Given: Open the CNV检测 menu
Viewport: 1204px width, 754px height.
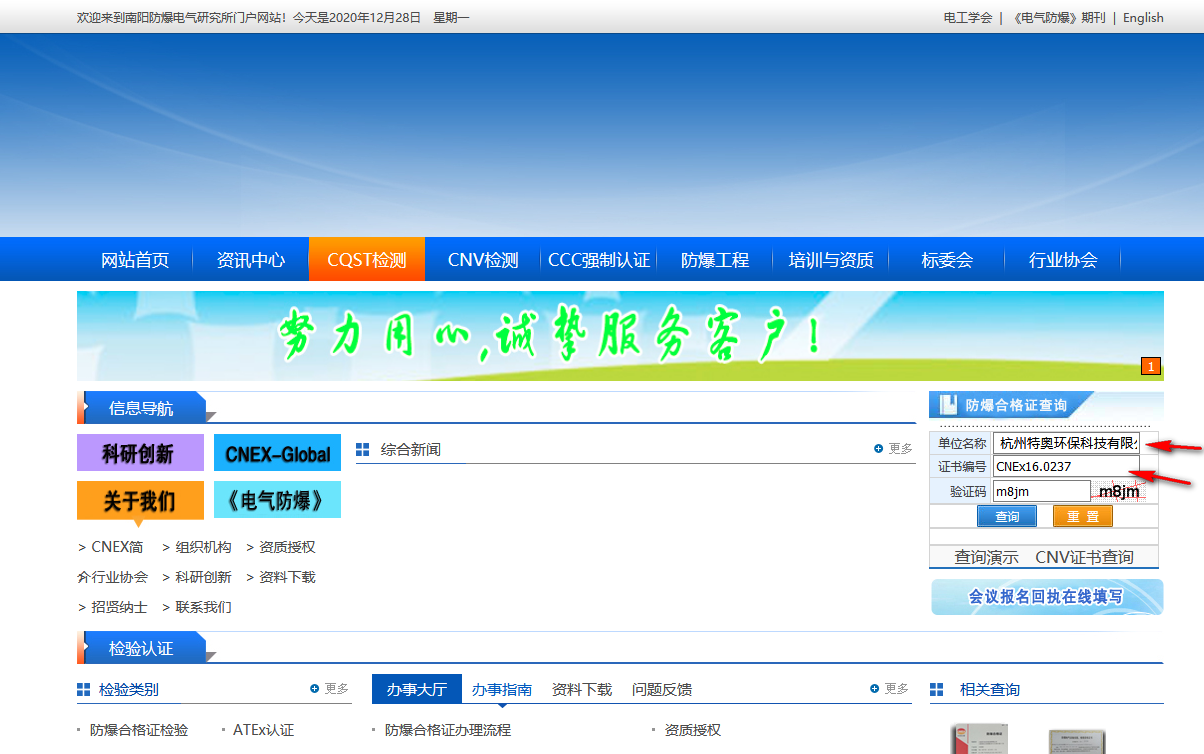Looking at the screenshot, I should 481,259.
